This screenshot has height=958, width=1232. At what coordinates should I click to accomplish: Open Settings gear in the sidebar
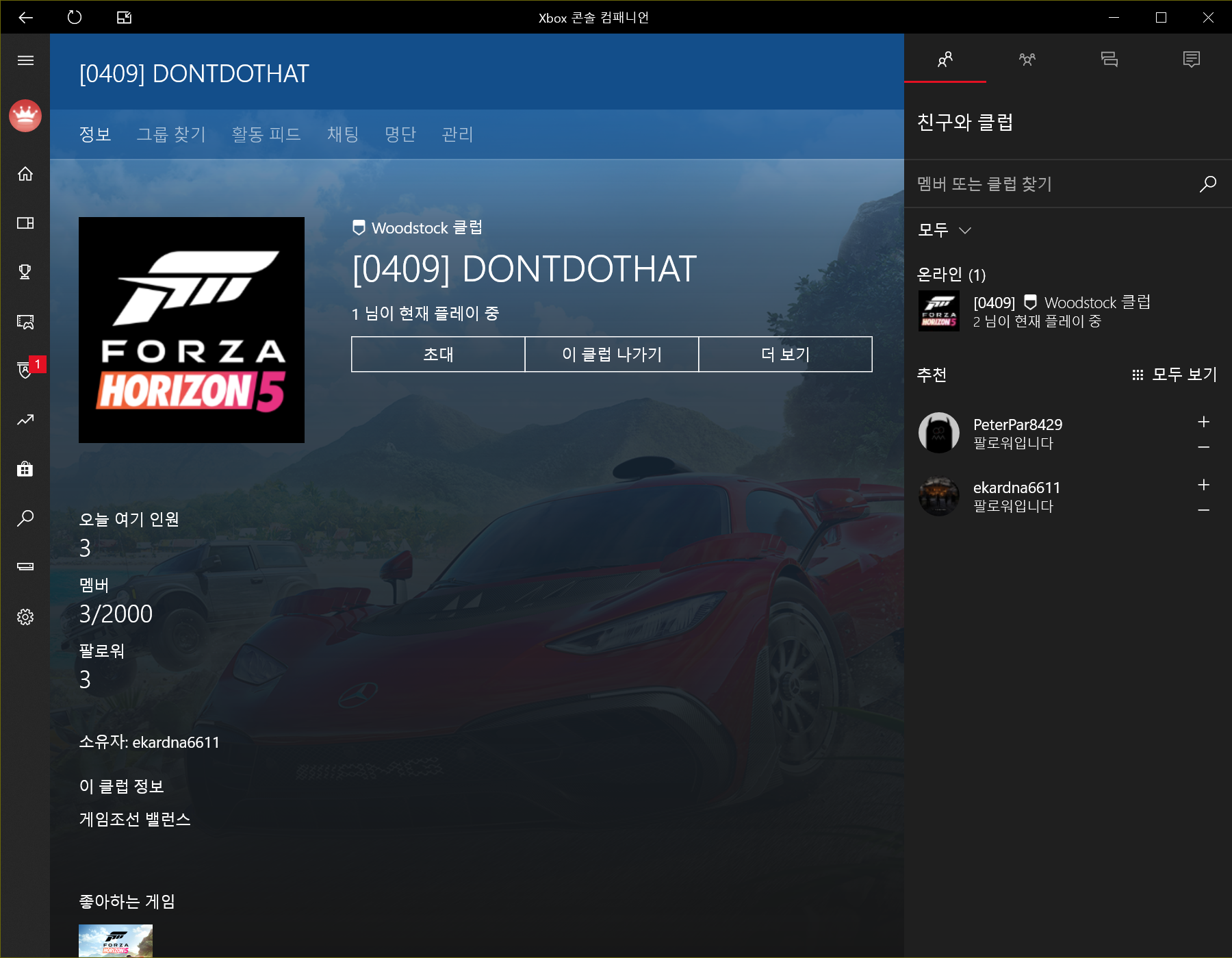[x=25, y=617]
